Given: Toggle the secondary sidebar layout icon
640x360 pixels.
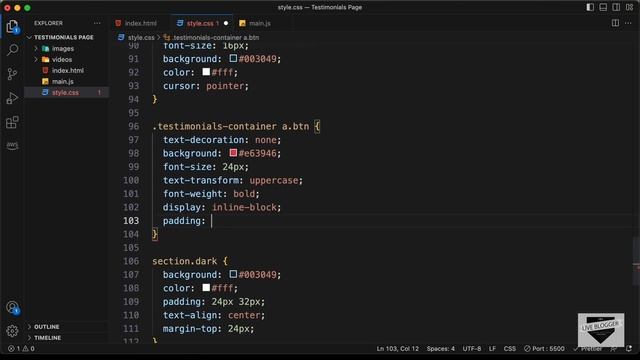Looking at the screenshot, I should pyautogui.click(x=616, y=7).
